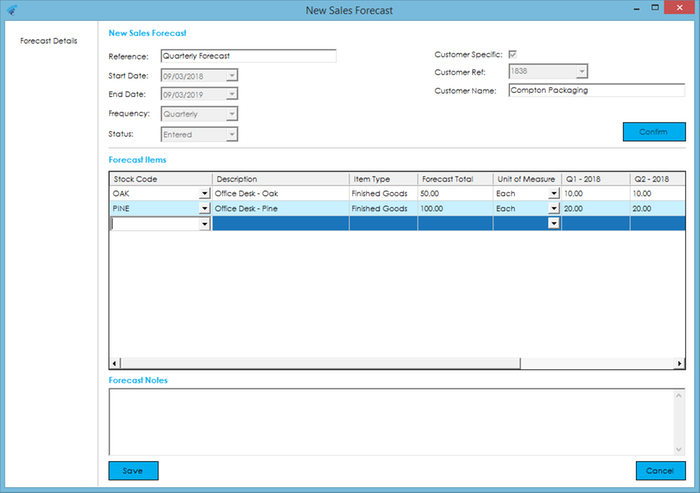This screenshot has height=493, width=700.
Task: Select the 'Office Desk - Oak' description cell
Action: (281, 193)
